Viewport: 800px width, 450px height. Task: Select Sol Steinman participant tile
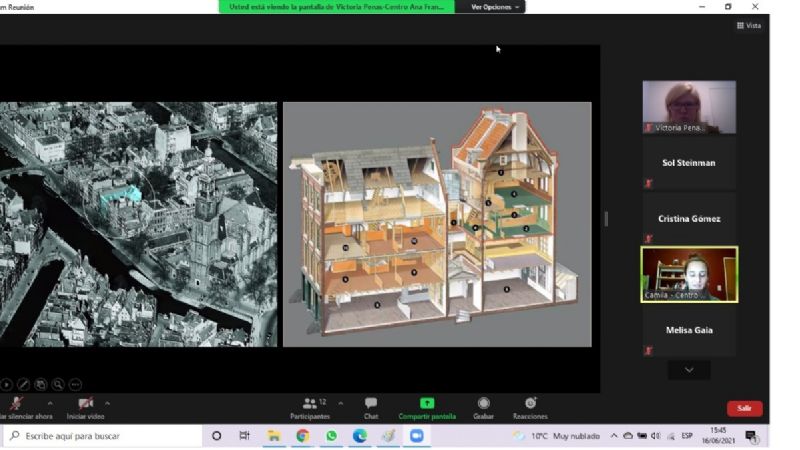pos(689,163)
